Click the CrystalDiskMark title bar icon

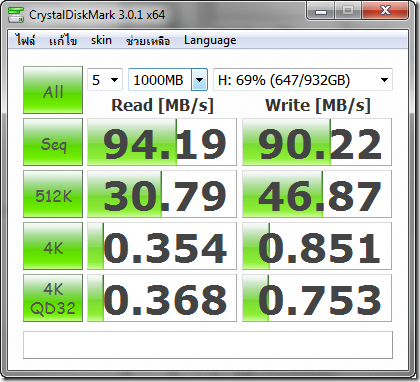point(16,14)
